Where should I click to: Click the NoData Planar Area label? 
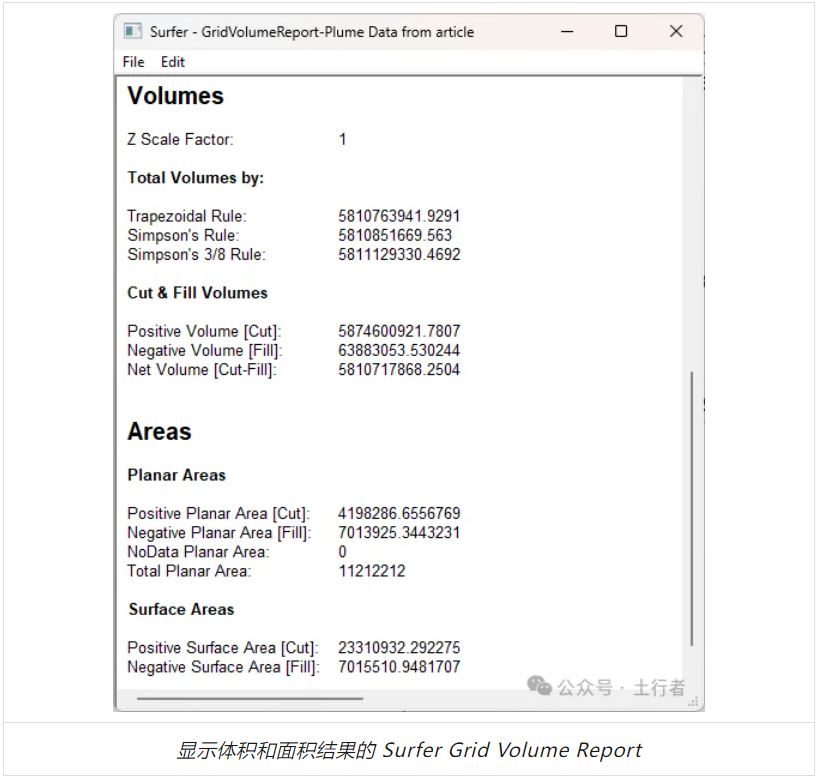point(198,552)
